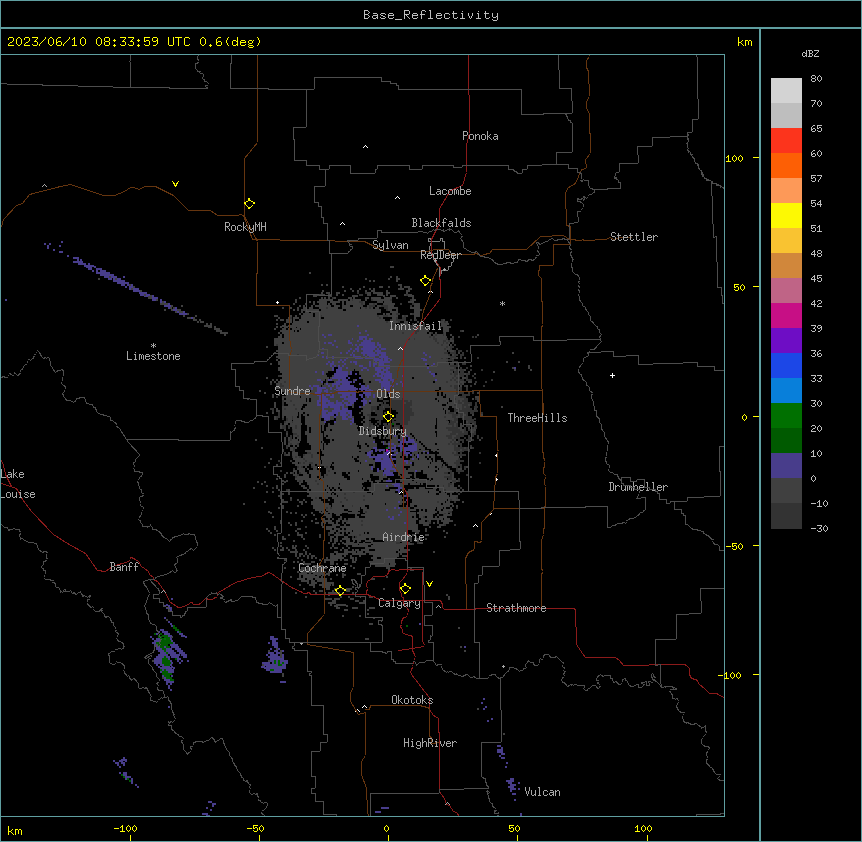862x842 pixels.
Task: Click the Banff label
Action: 124,567
